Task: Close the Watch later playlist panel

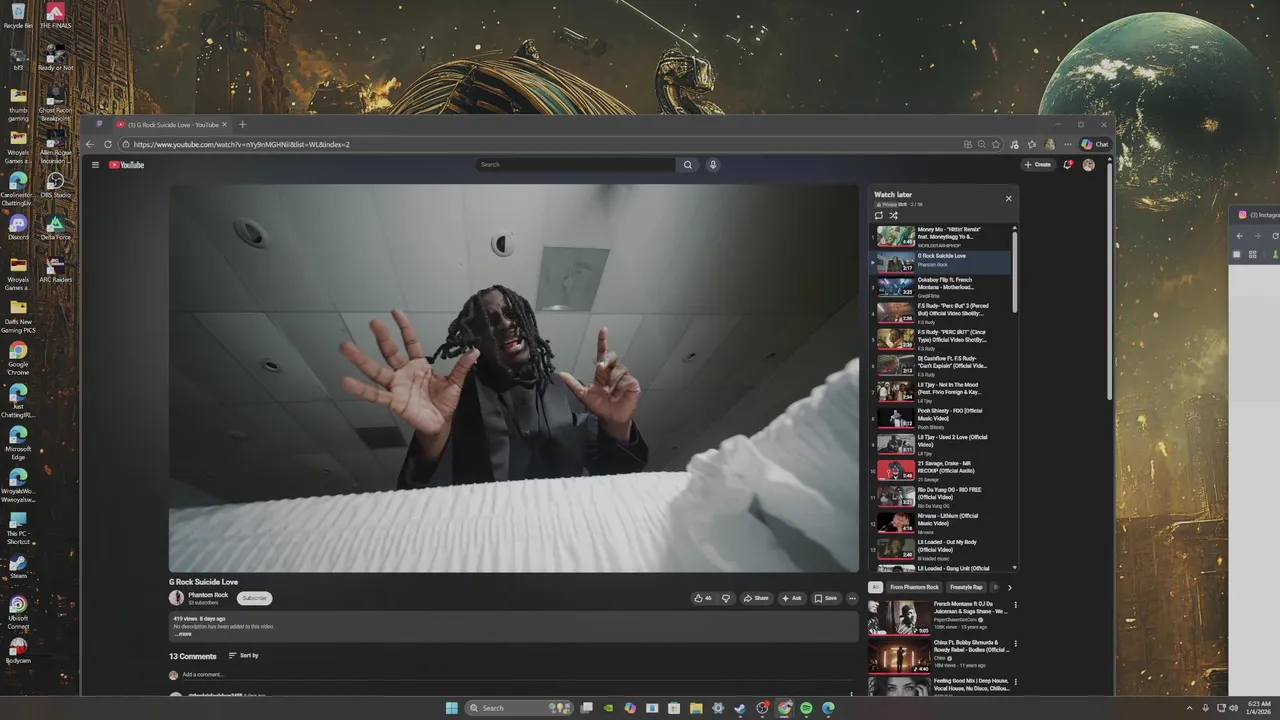Action: 1008,198
